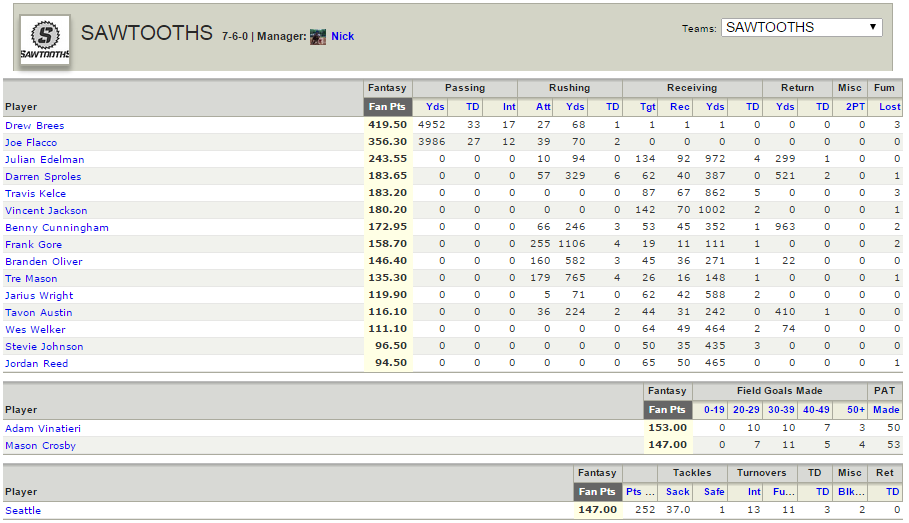
Task: Open Julian Edelman player link
Action: 45,159
